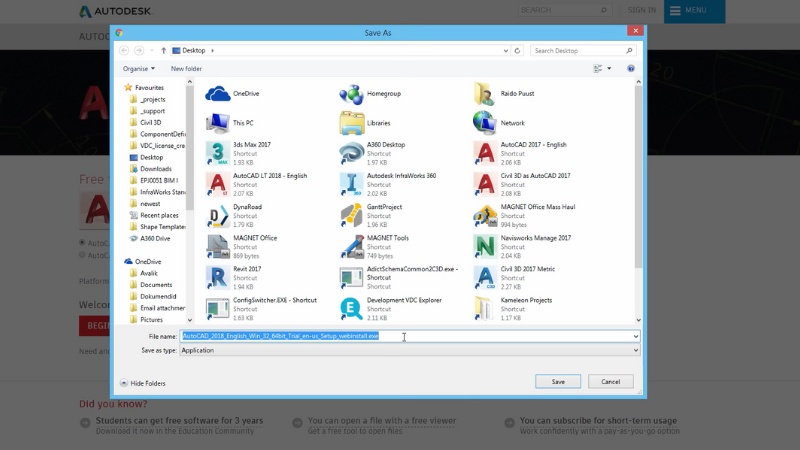This screenshot has height=450, width=800.
Task: Select the _support folder in sidebar
Action: [x=153, y=111]
